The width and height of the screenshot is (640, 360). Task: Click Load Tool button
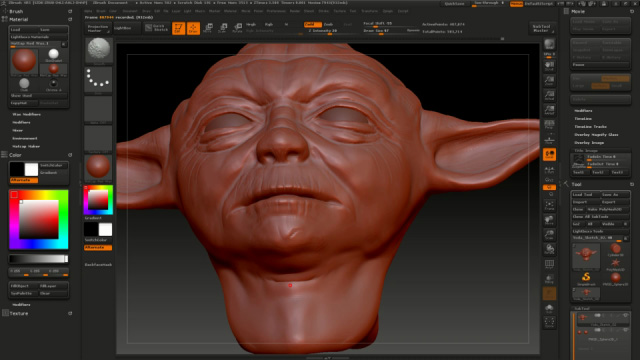[585, 195]
